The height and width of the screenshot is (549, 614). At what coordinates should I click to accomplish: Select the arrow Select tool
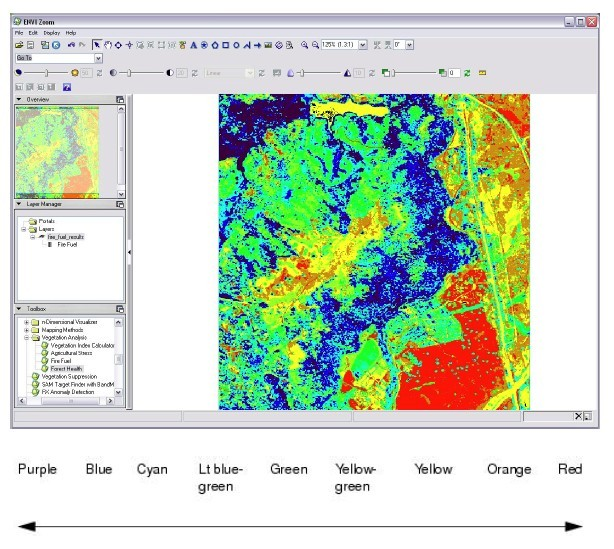pos(97,45)
